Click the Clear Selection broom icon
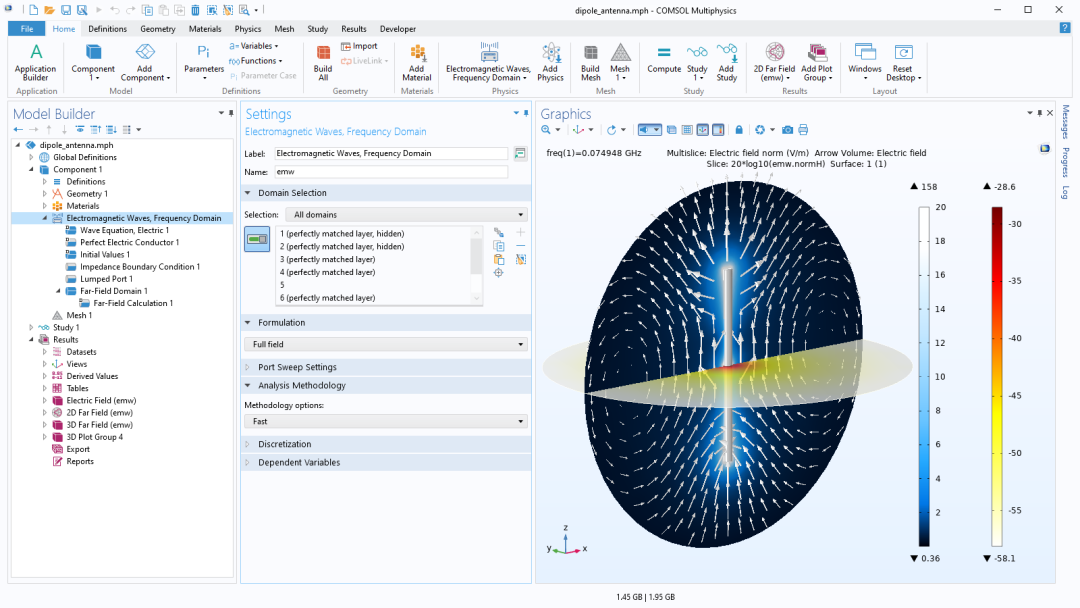Viewport: 1080px width, 608px height. (521, 260)
